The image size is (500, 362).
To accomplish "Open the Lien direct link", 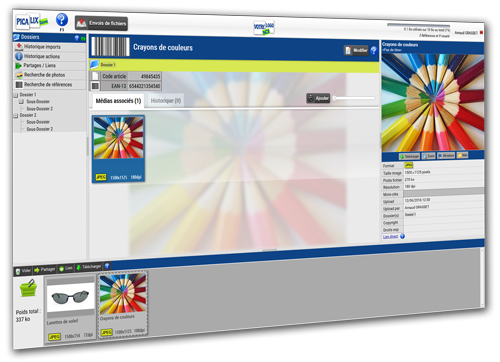I will click(390, 236).
